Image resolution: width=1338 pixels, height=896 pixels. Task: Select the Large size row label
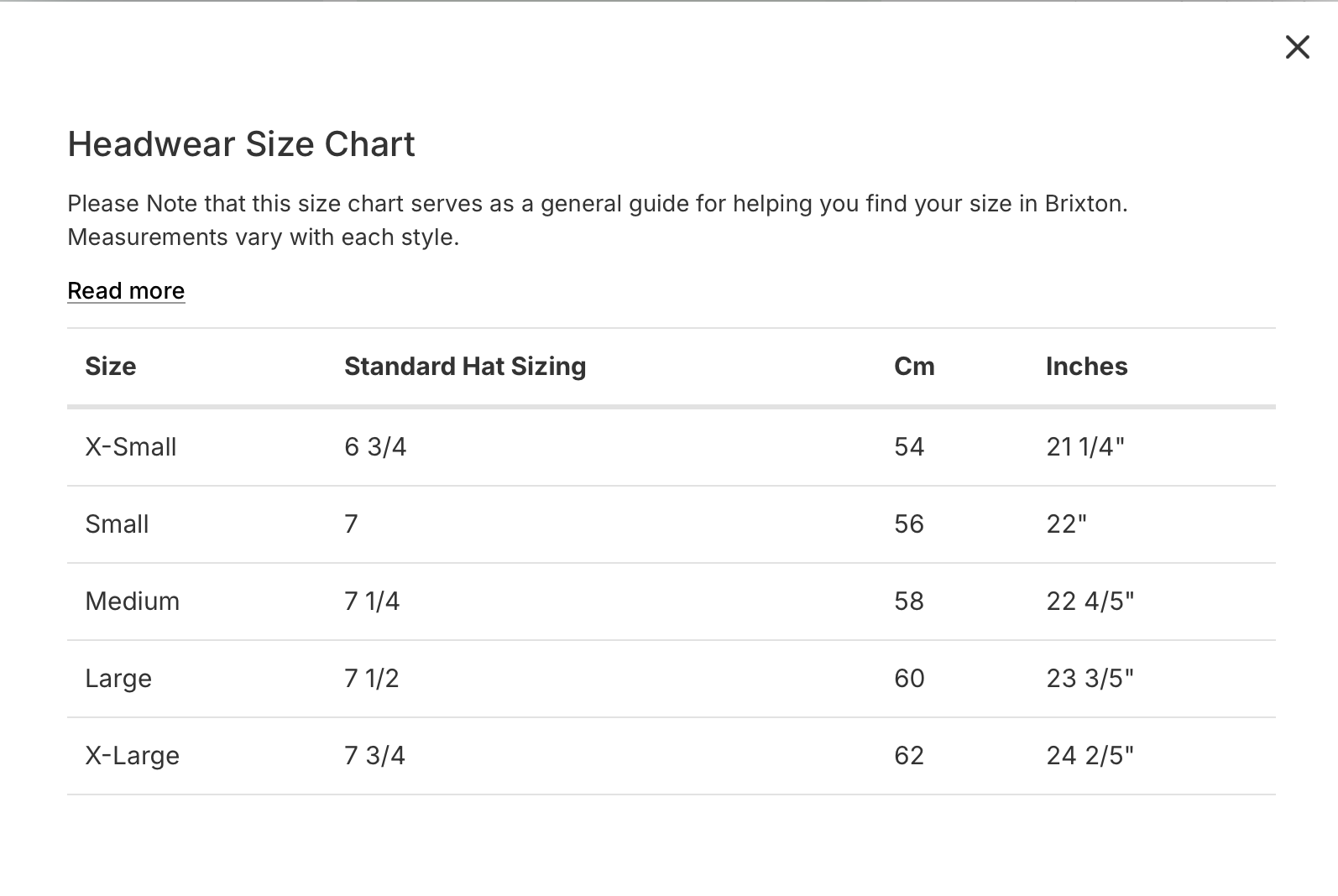click(118, 679)
